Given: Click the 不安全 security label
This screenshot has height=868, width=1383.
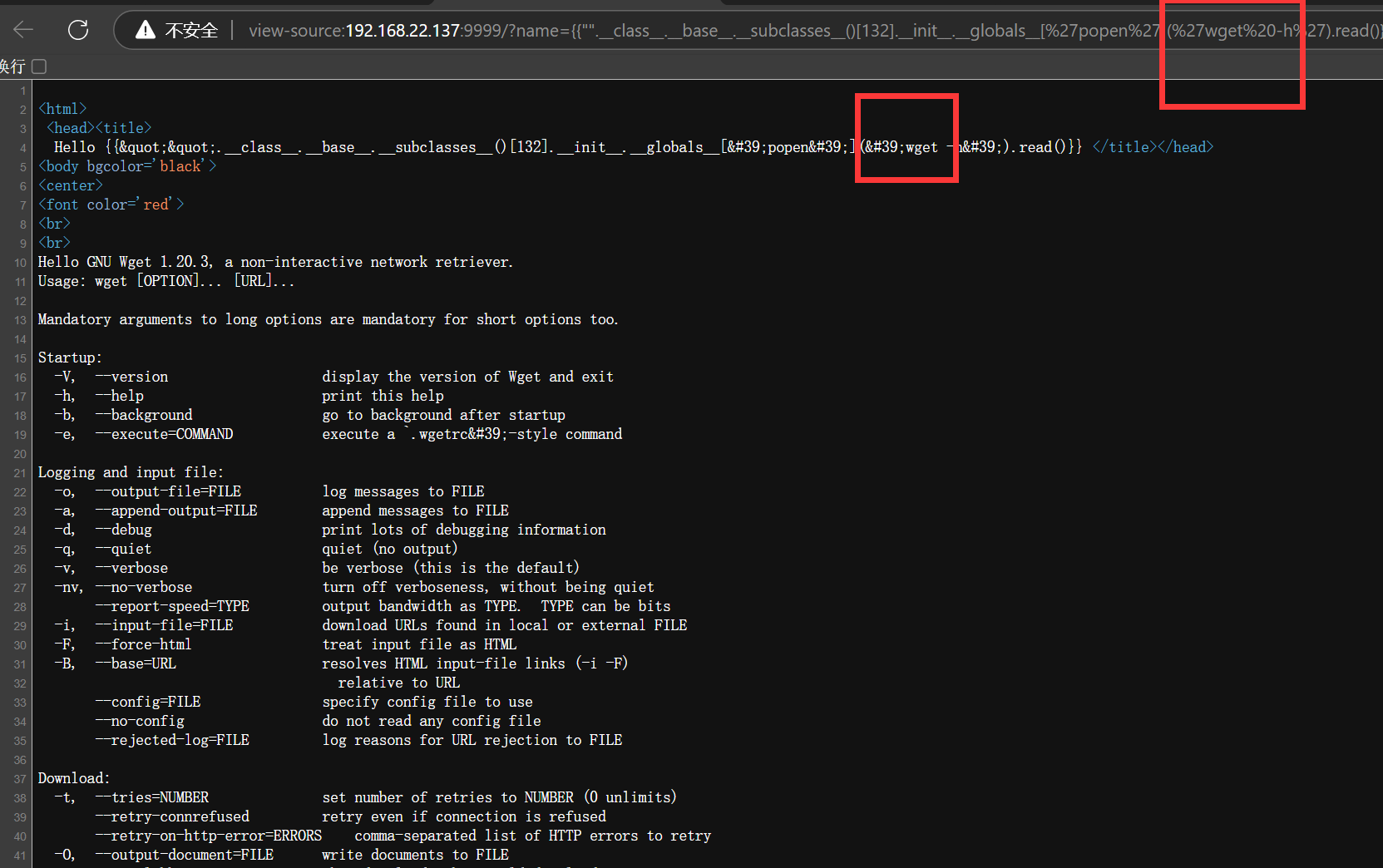Looking at the screenshot, I should coord(191,31).
